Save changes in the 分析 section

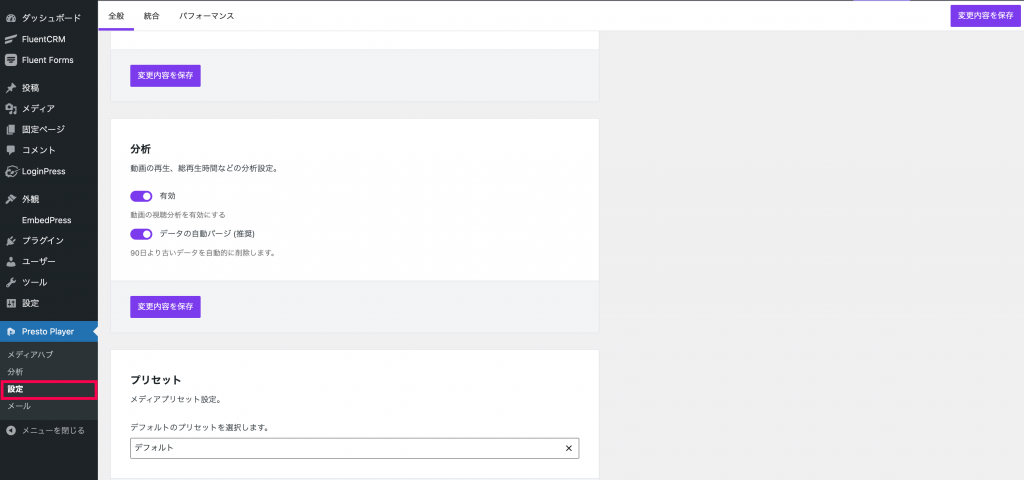click(x=165, y=307)
